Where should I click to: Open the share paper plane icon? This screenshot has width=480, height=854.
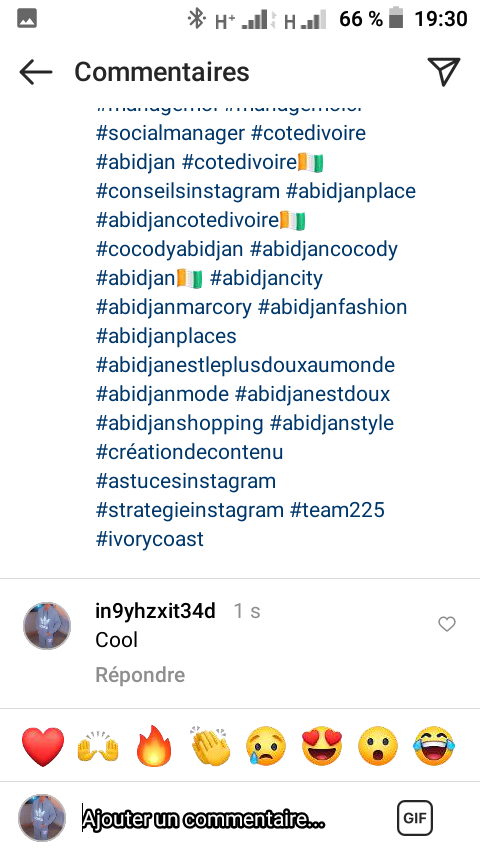coord(443,71)
